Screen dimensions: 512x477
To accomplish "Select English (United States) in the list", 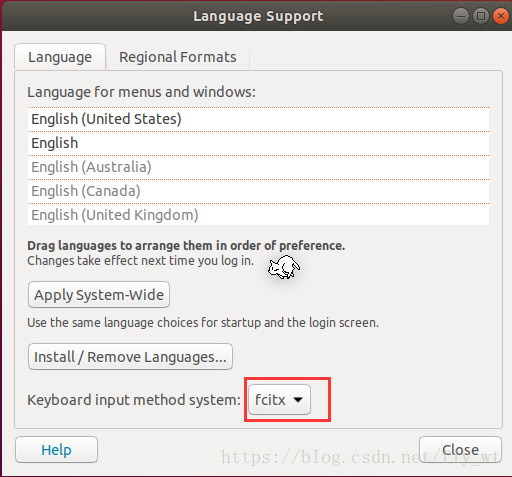I will (x=258, y=119).
